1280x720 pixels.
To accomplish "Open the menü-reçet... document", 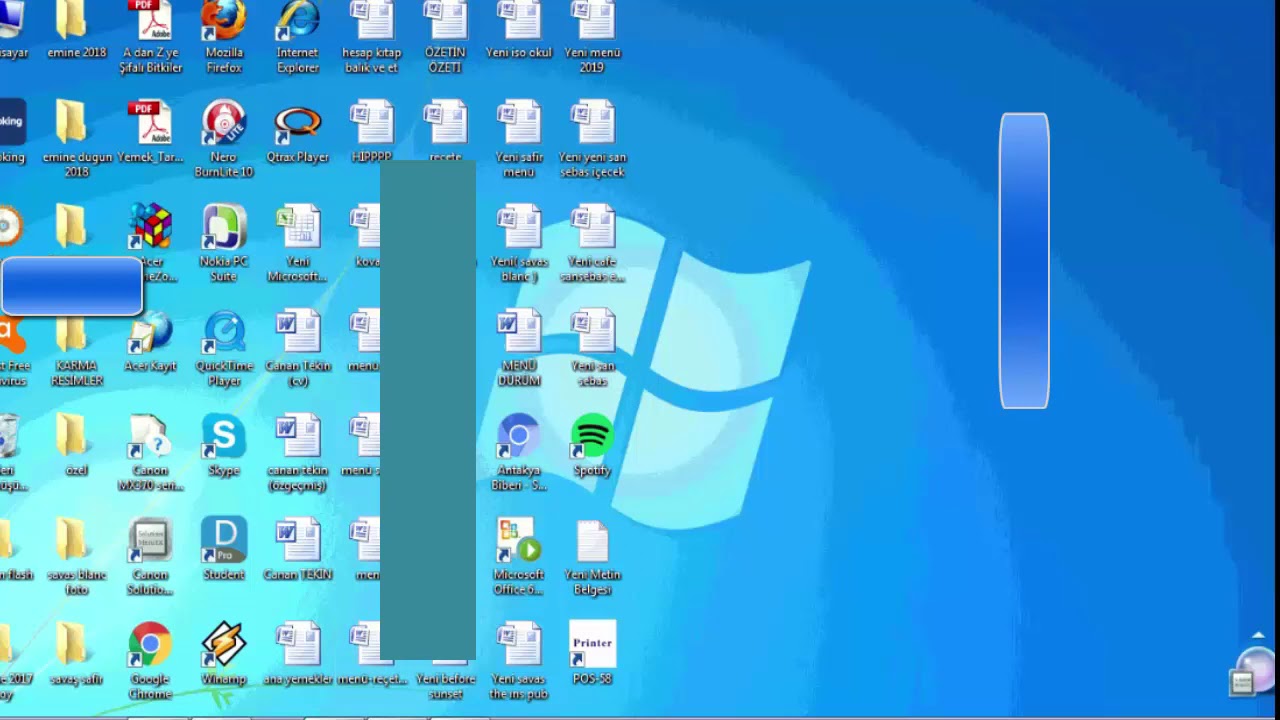I will pyautogui.click(x=372, y=654).
